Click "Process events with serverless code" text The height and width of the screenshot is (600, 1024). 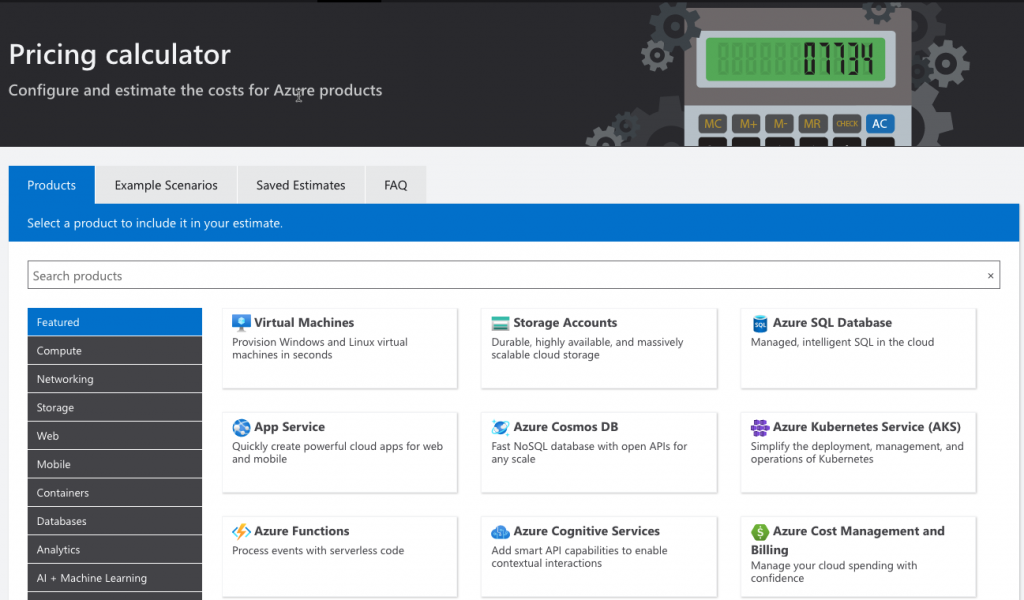tap(318, 550)
